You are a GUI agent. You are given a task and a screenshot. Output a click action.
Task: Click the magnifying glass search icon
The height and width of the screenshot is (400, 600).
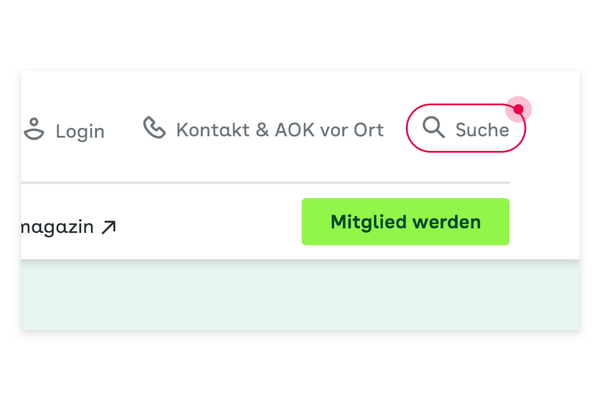click(434, 127)
